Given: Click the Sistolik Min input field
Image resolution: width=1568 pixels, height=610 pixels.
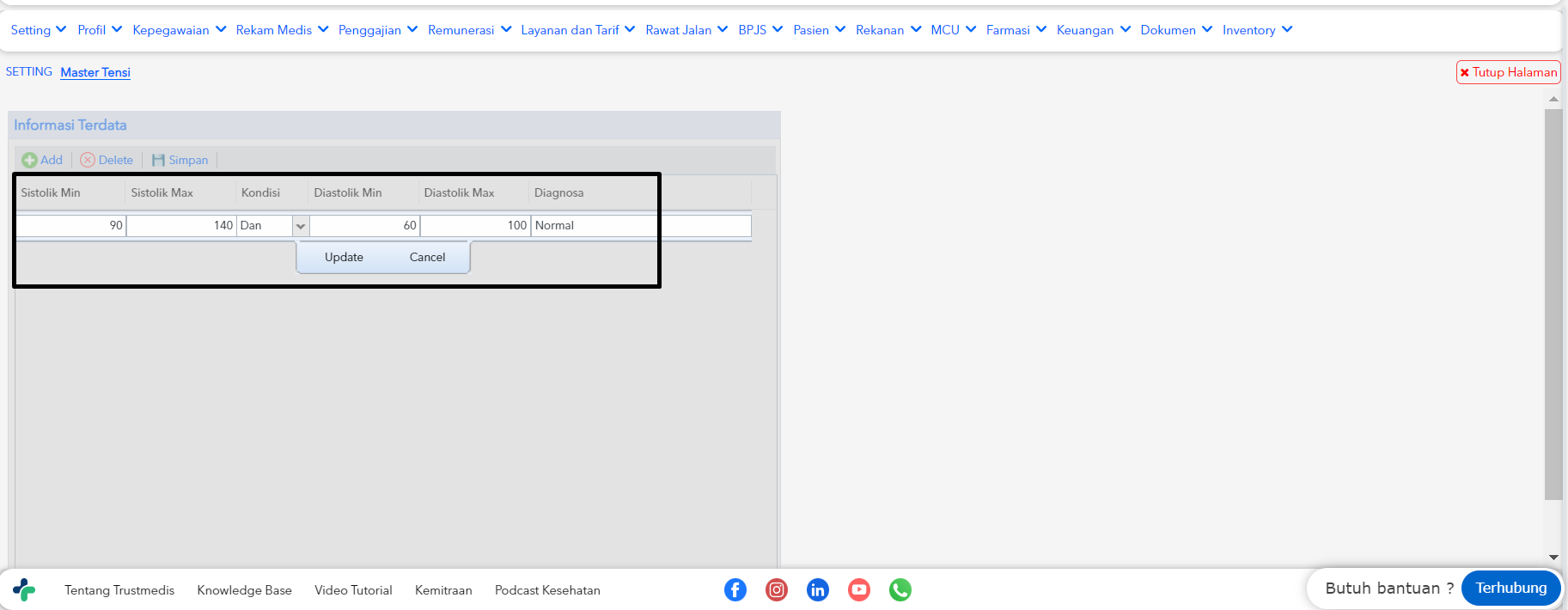Looking at the screenshot, I should pyautogui.click(x=70, y=225).
